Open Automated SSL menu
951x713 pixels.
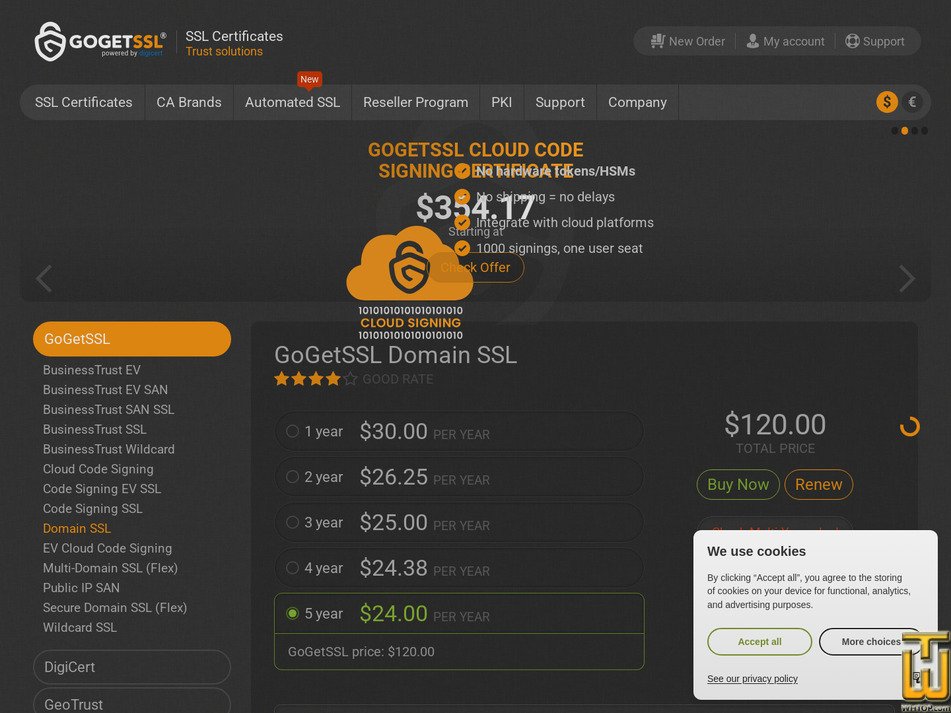click(292, 102)
